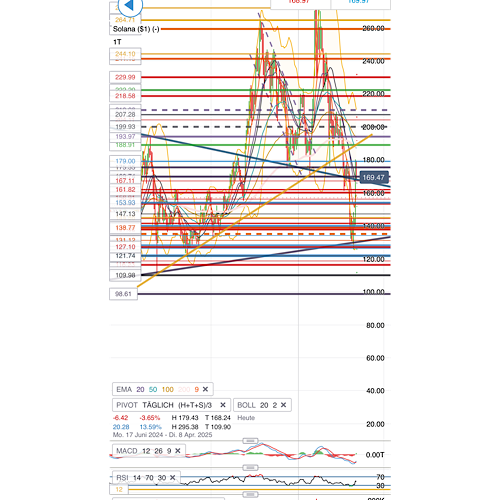
Task: Select the 167.11 price level label
Action: point(125,181)
